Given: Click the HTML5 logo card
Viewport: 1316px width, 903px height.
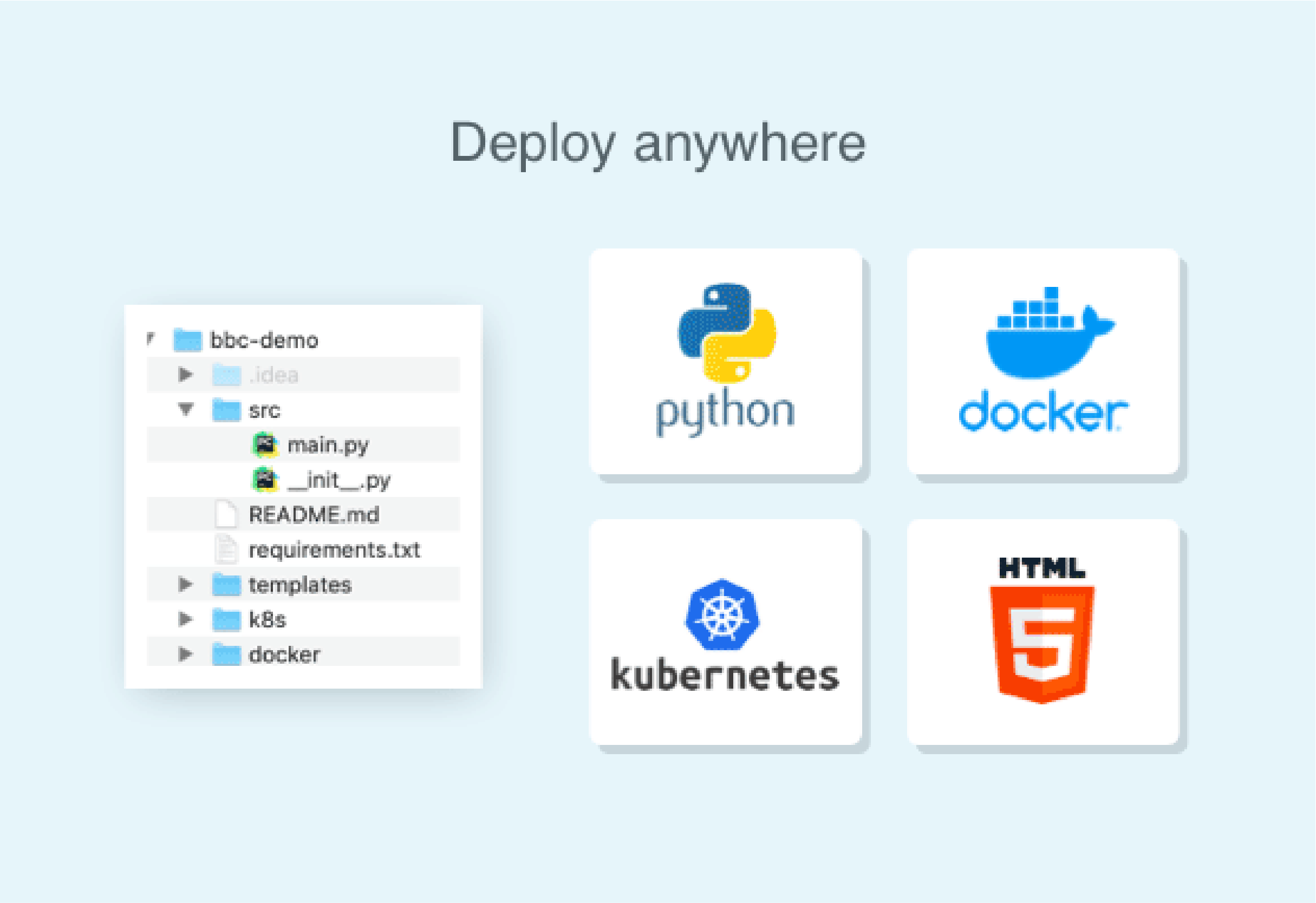Looking at the screenshot, I should click(x=1043, y=632).
